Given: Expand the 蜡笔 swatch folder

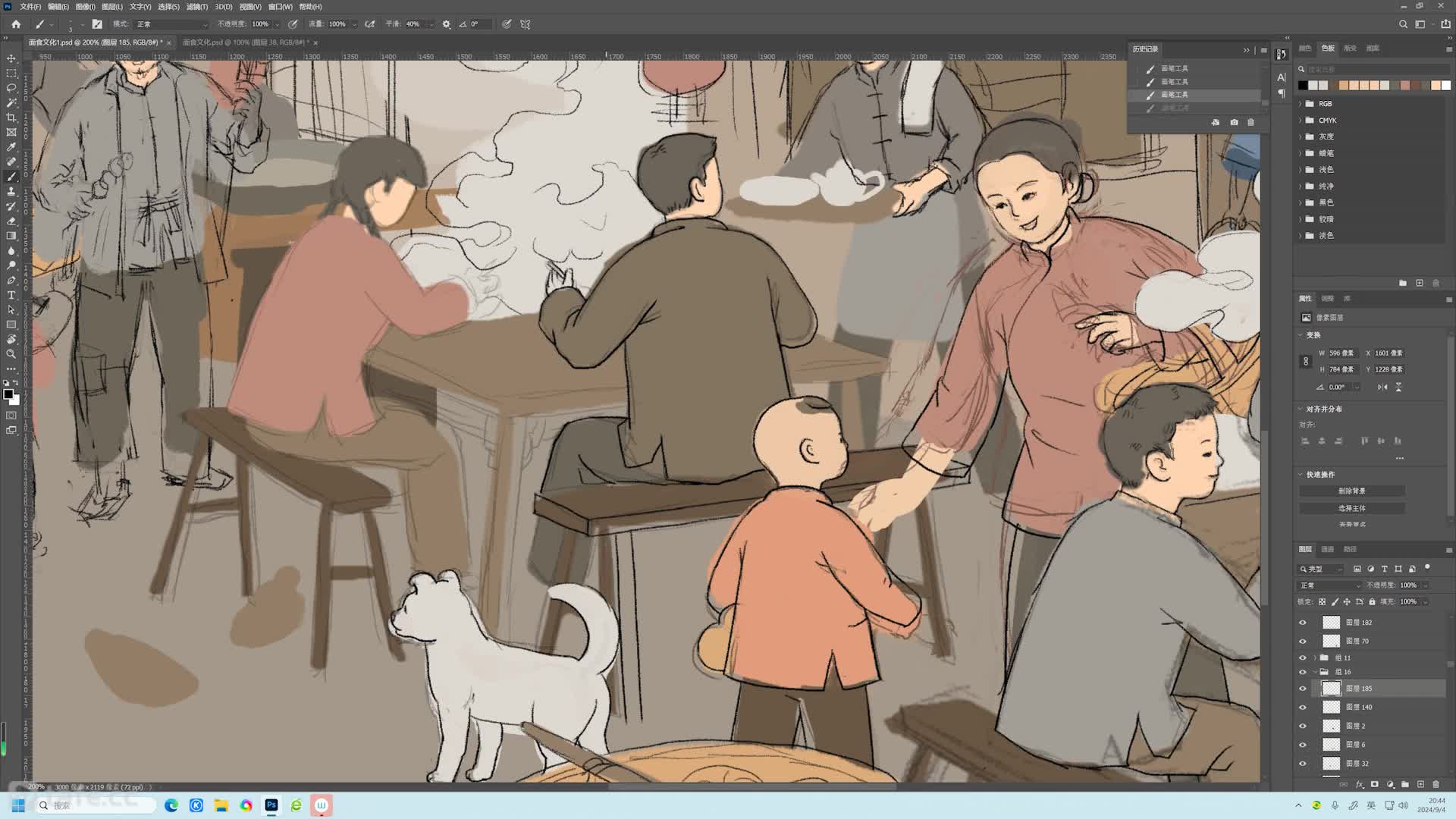Looking at the screenshot, I should [1301, 153].
